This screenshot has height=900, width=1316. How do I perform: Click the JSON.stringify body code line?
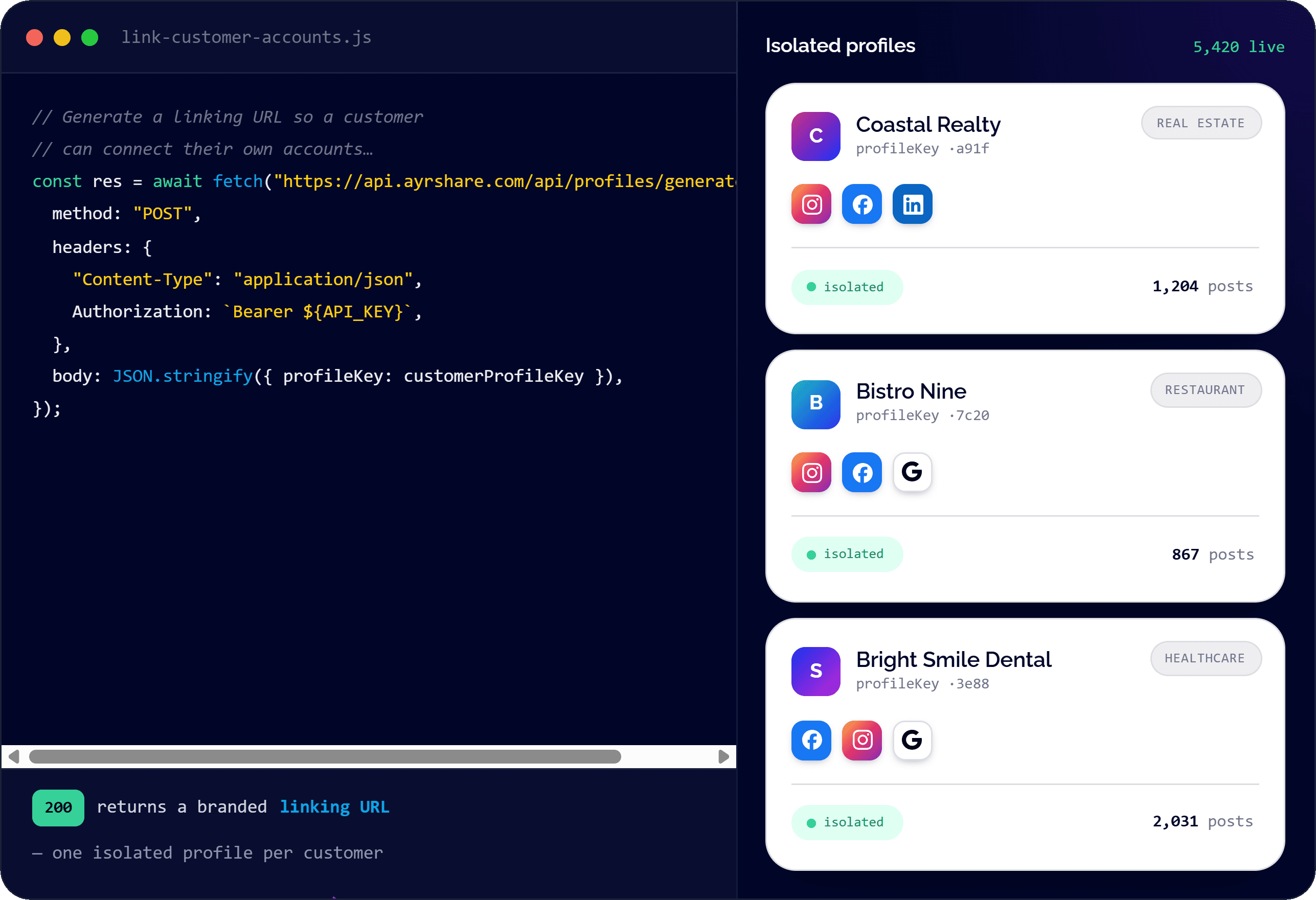click(x=337, y=377)
